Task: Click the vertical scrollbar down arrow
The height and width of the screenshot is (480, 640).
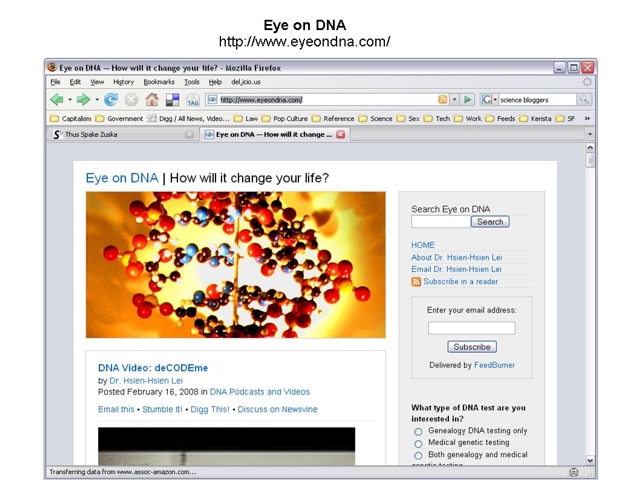Action: pos(590,460)
